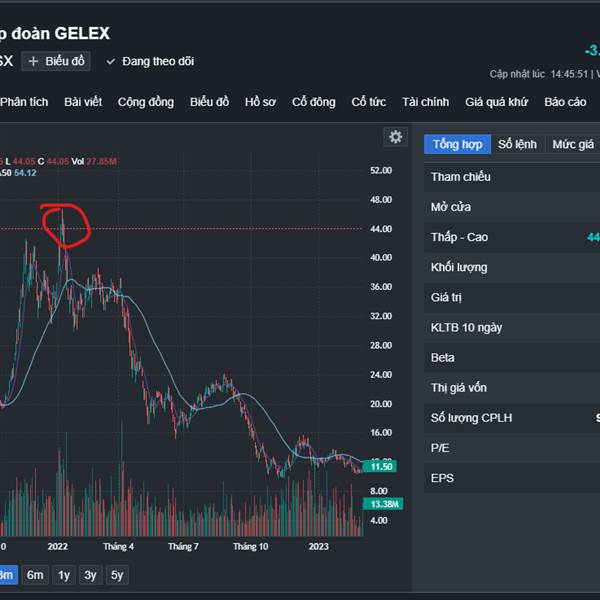Select the Cổ đông tab
Screen dimensions: 600x600
(x=314, y=102)
